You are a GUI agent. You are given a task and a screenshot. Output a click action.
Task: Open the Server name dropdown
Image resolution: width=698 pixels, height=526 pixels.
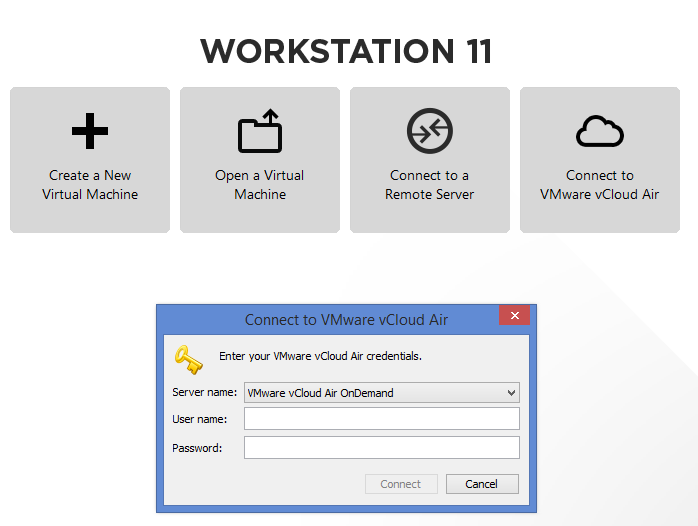point(382,392)
